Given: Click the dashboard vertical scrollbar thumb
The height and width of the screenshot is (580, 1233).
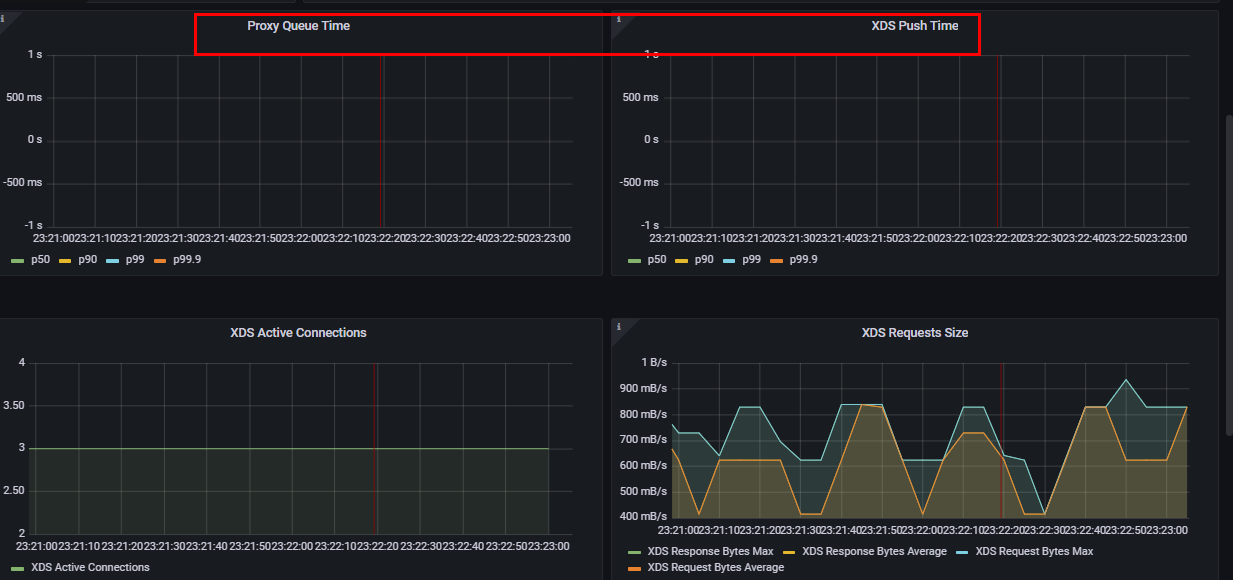Looking at the screenshot, I should [x=1229, y=274].
